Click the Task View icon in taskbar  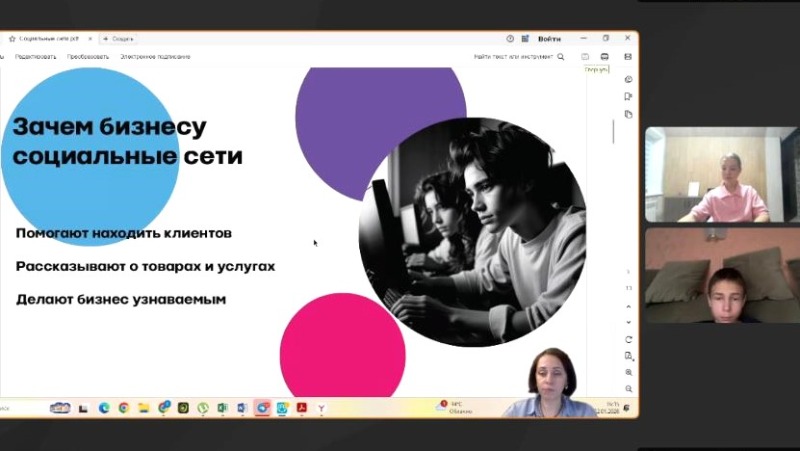click(x=83, y=408)
